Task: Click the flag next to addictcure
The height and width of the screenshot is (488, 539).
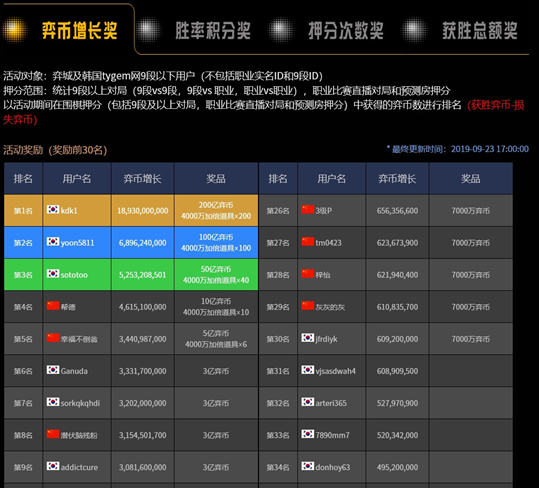Action: [x=53, y=466]
